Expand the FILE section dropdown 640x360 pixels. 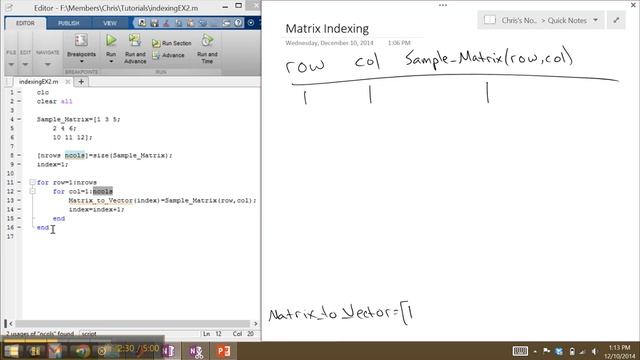click(x=11, y=64)
